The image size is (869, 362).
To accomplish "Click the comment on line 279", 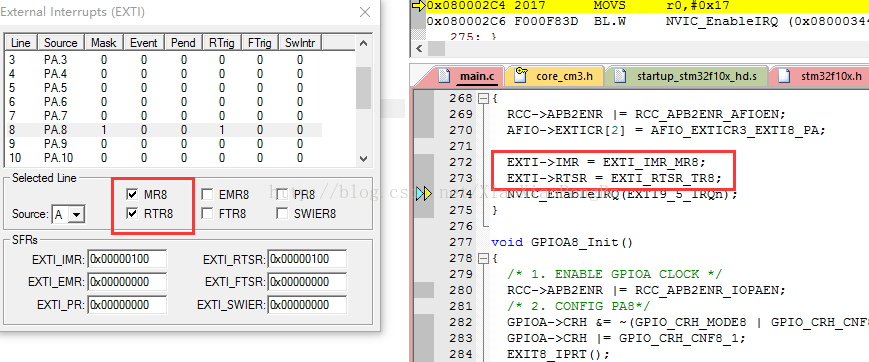I will [x=615, y=274].
